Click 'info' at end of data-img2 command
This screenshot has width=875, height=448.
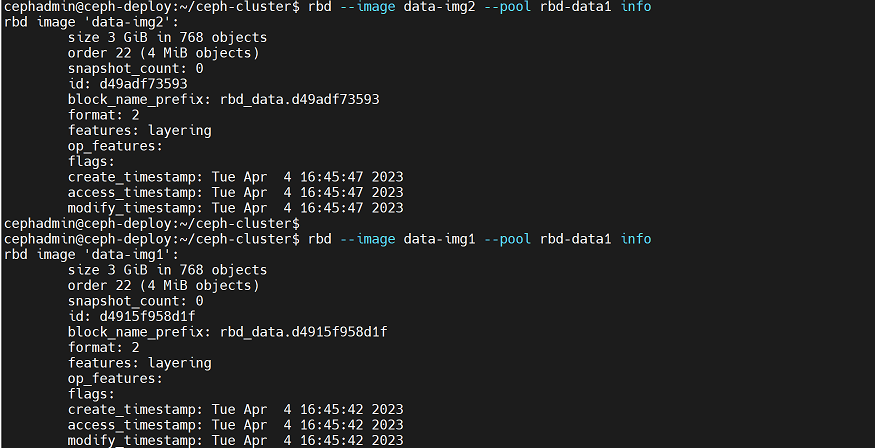635,7
